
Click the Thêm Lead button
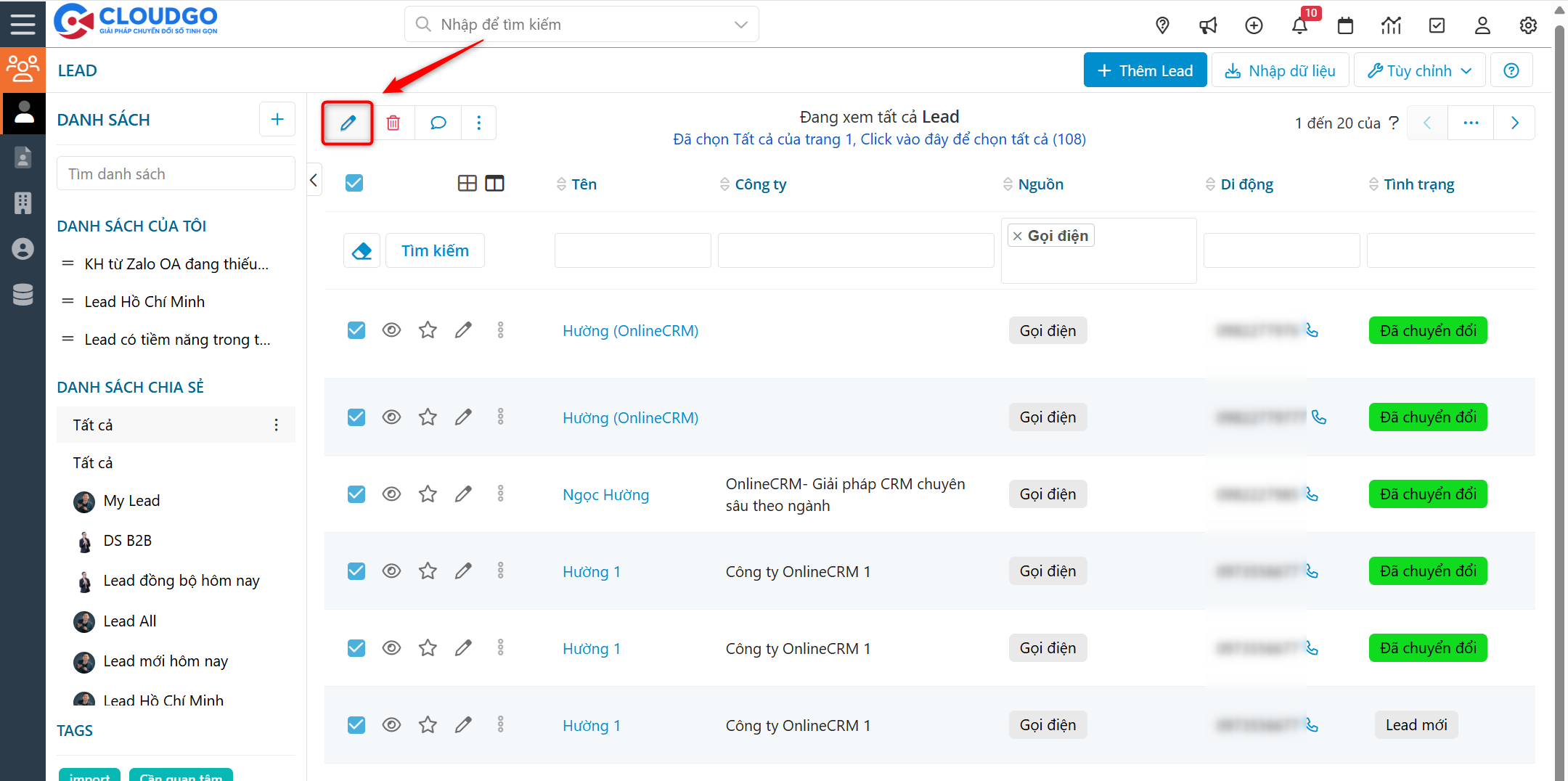click(x=1145, y=70)
